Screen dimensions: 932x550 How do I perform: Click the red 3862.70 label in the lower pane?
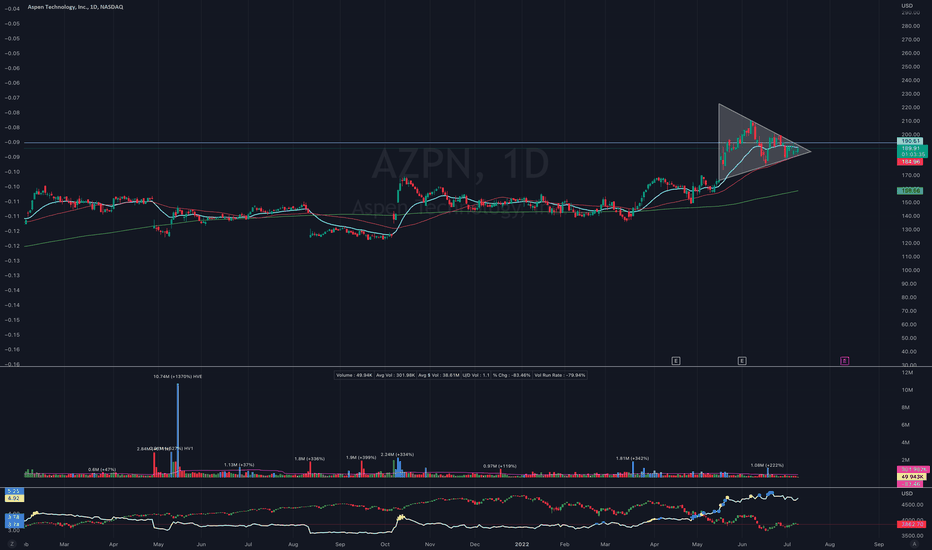912,524
